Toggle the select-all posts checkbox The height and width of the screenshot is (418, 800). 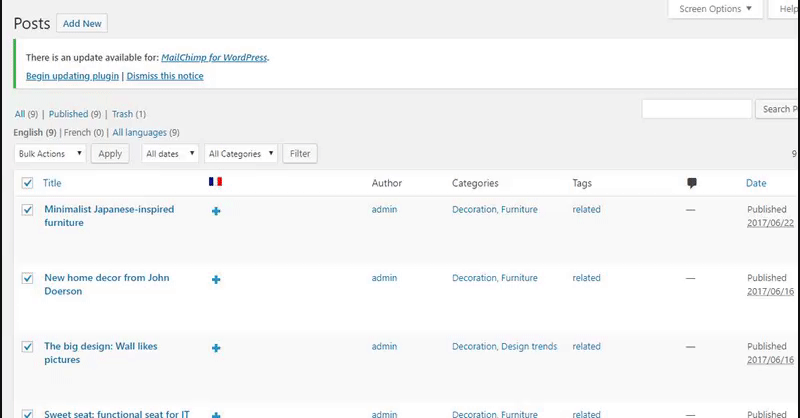click(28, 183)
